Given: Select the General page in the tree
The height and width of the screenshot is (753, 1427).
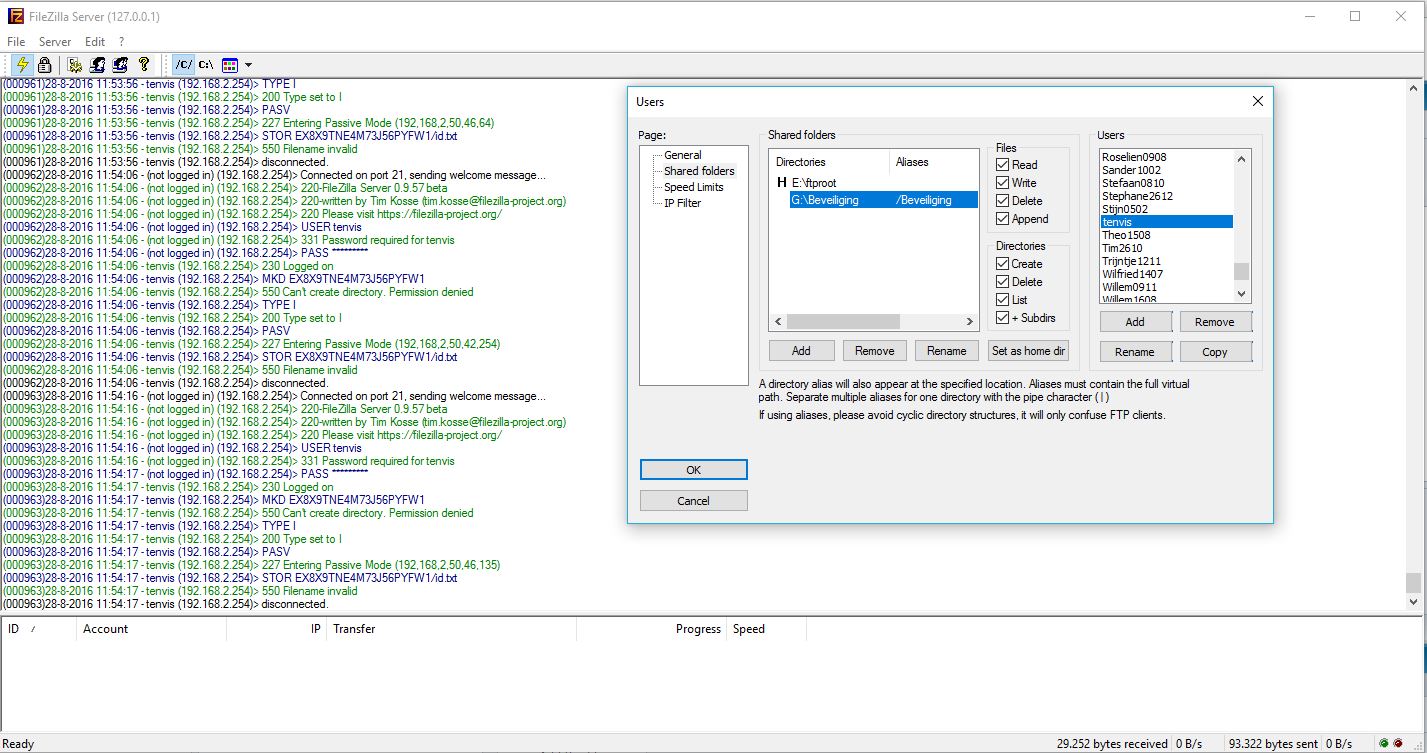Looking at the screenshot, I should [x=683, y=155].
